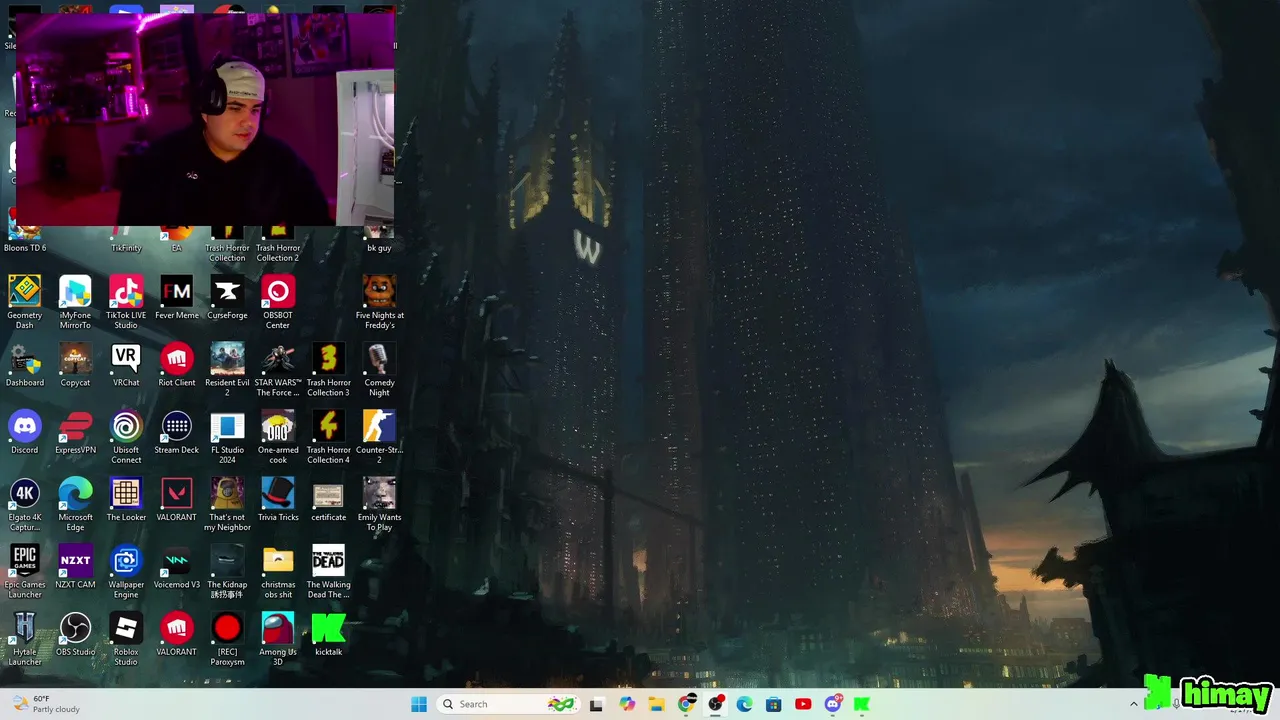Select Resident Evil 2 desktop icon
Image resolution: width=1280 pixels, height=720 pixels.
227,369
